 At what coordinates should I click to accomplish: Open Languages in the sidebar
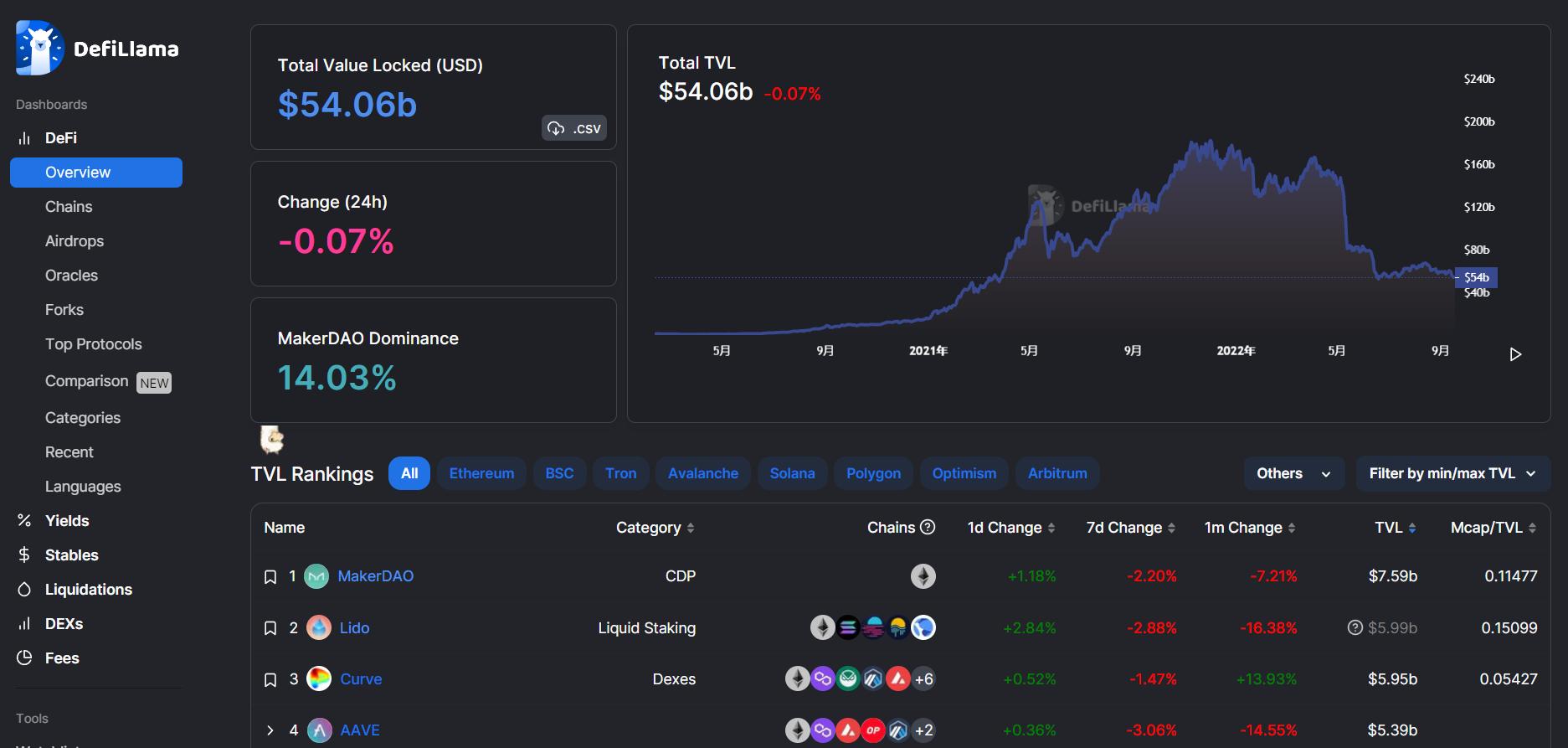pos(83,487)
